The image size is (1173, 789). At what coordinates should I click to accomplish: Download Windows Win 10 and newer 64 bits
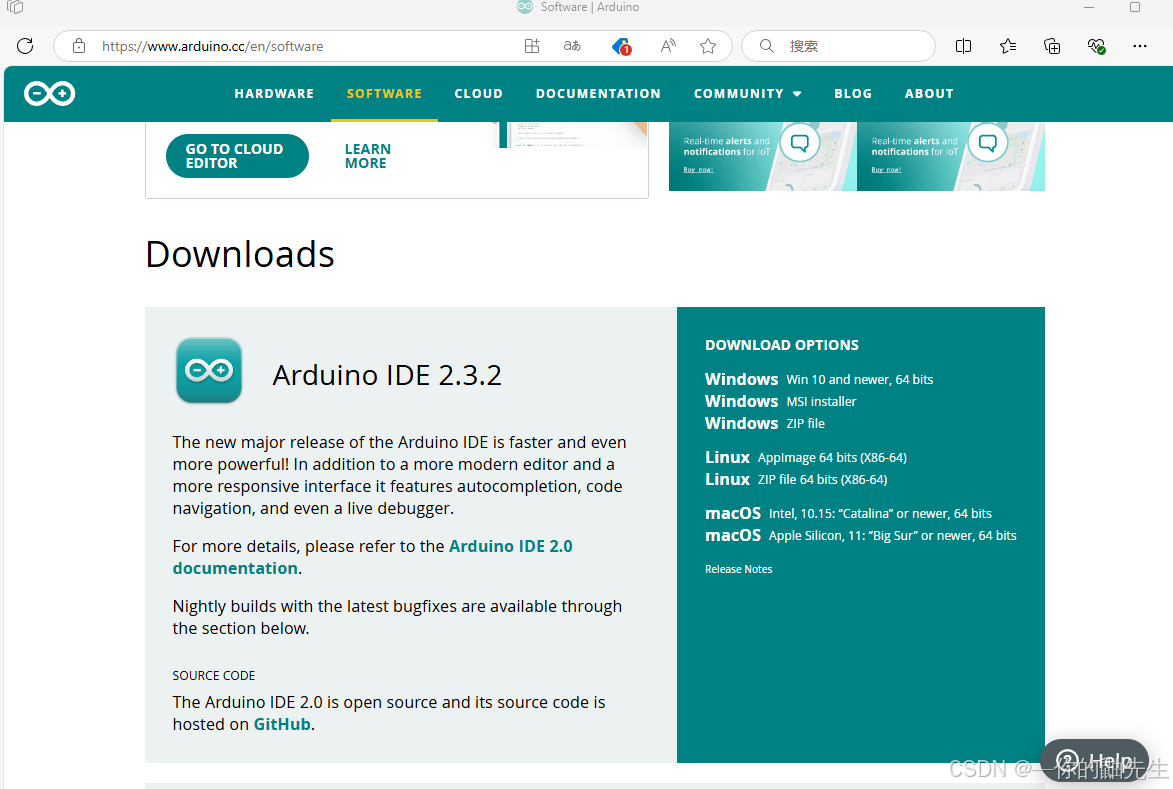(x=819, y=379)
